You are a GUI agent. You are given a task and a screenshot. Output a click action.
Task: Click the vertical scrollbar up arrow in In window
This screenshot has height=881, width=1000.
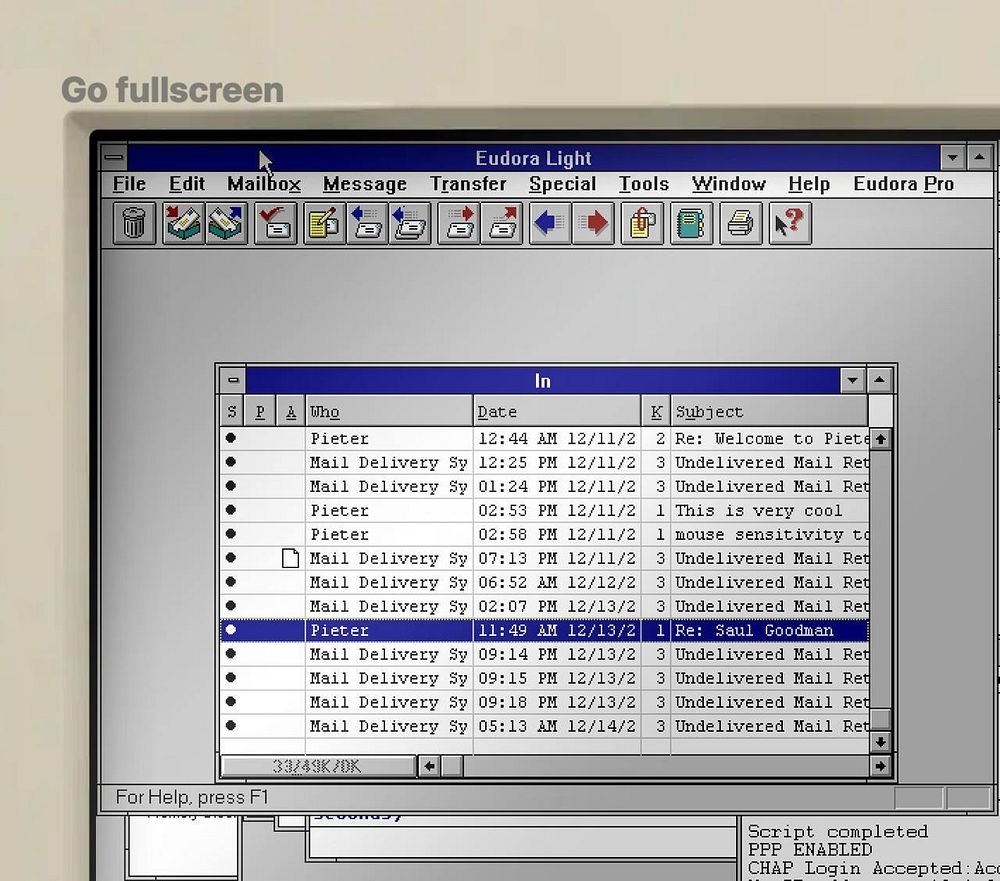pyautogui.click(x=881, y=439)
